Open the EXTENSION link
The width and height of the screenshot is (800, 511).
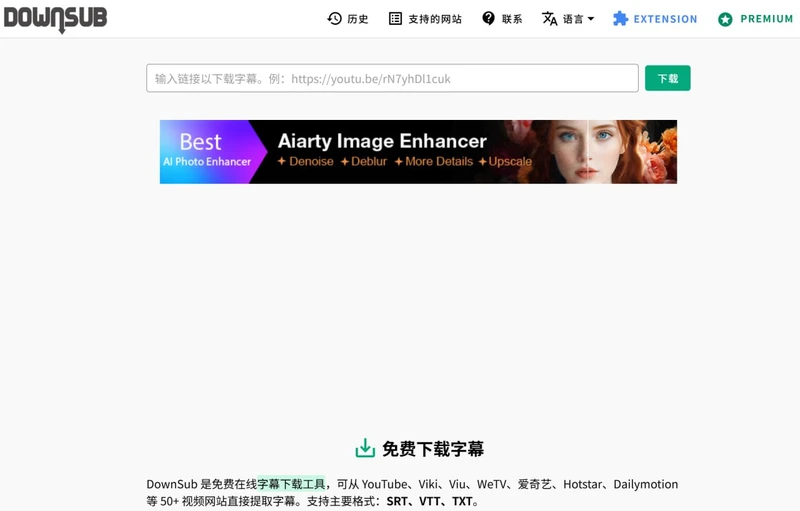tap(665, 19)
